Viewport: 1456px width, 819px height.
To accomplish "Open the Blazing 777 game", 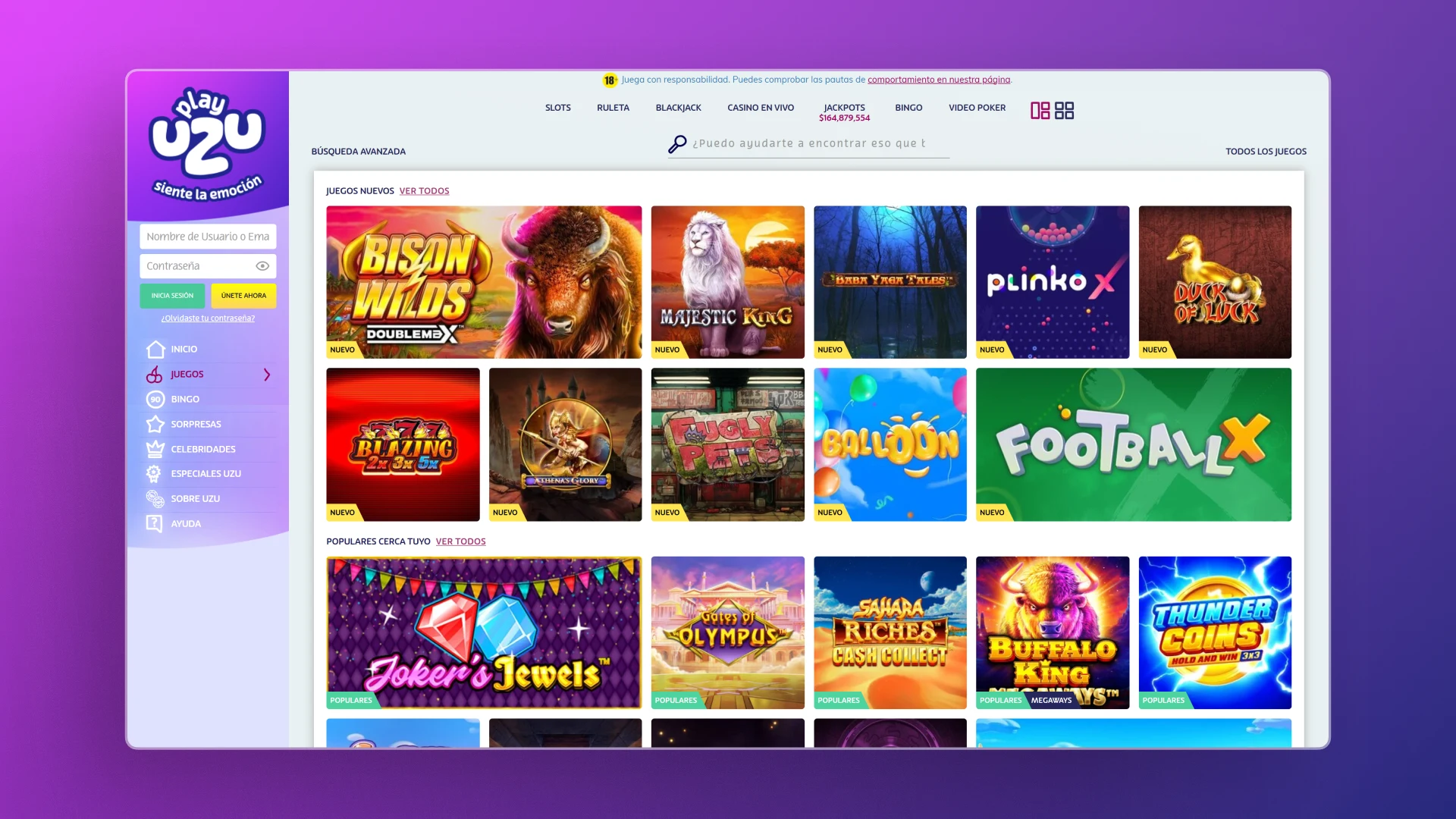I will [403, 444].
